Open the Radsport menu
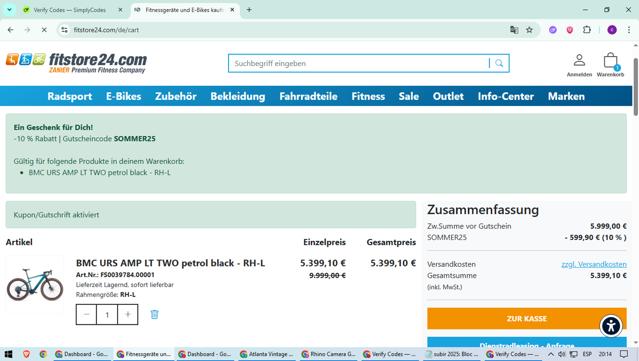This screenshot has width=639, height=361. (70, 96)
